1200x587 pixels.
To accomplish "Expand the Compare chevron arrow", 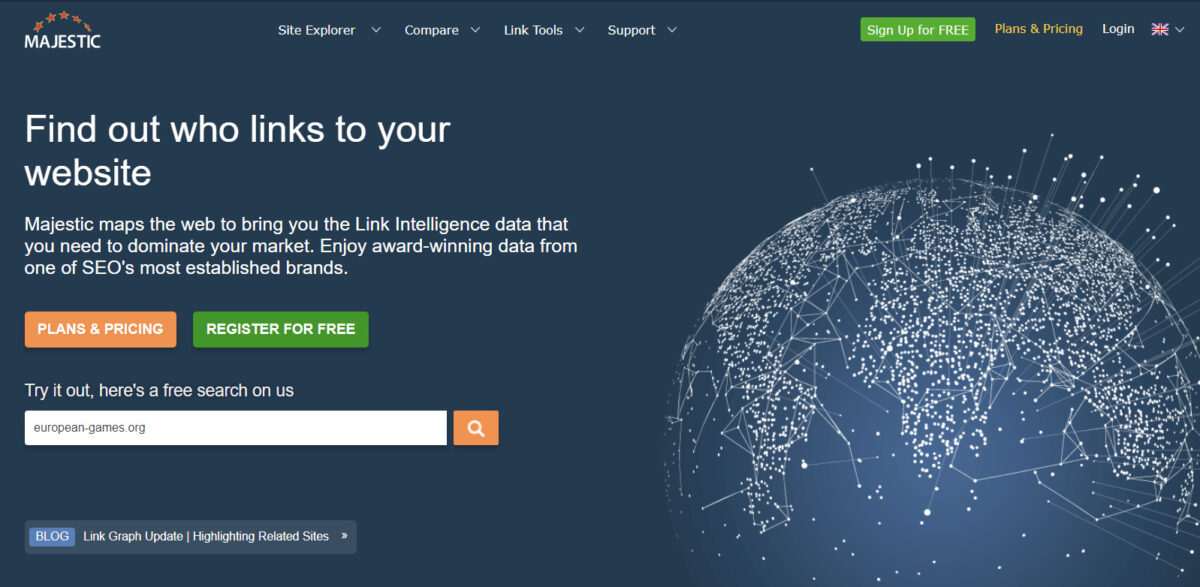I will pos(475,30).
